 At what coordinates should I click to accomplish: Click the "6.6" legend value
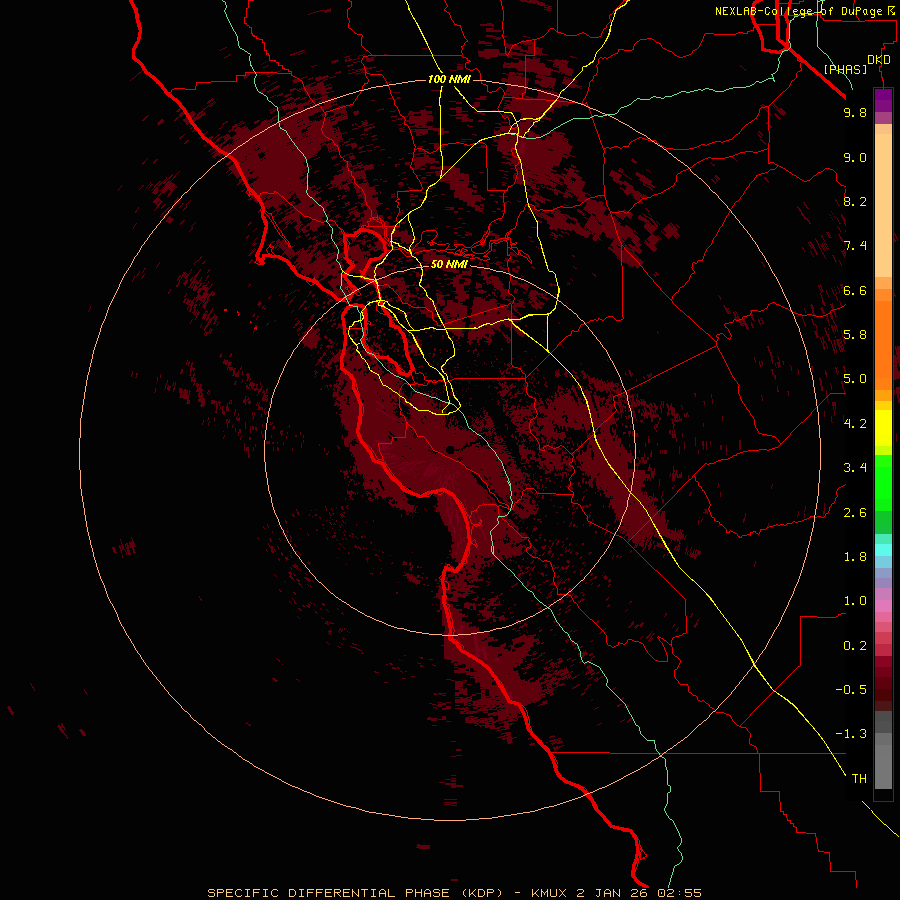[x=855, y=290]
